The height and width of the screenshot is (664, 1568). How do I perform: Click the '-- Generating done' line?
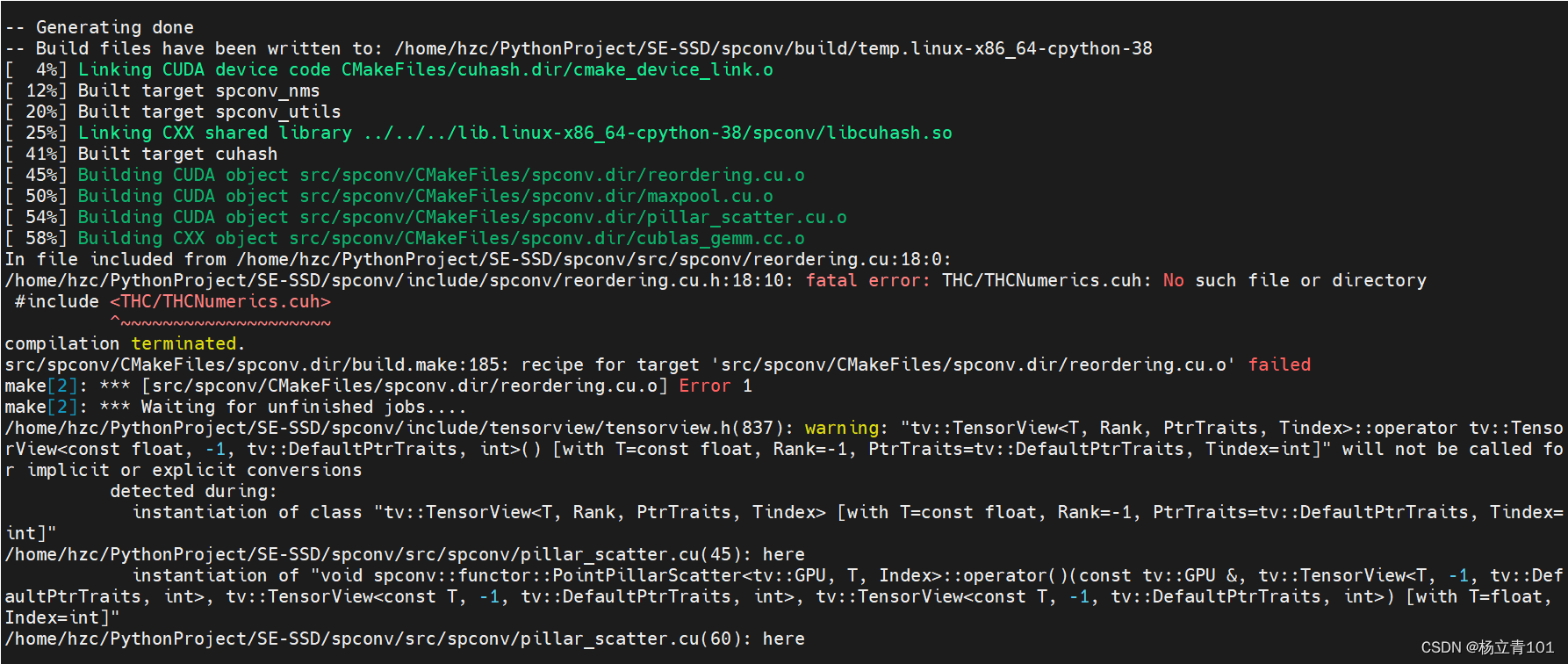99,27
